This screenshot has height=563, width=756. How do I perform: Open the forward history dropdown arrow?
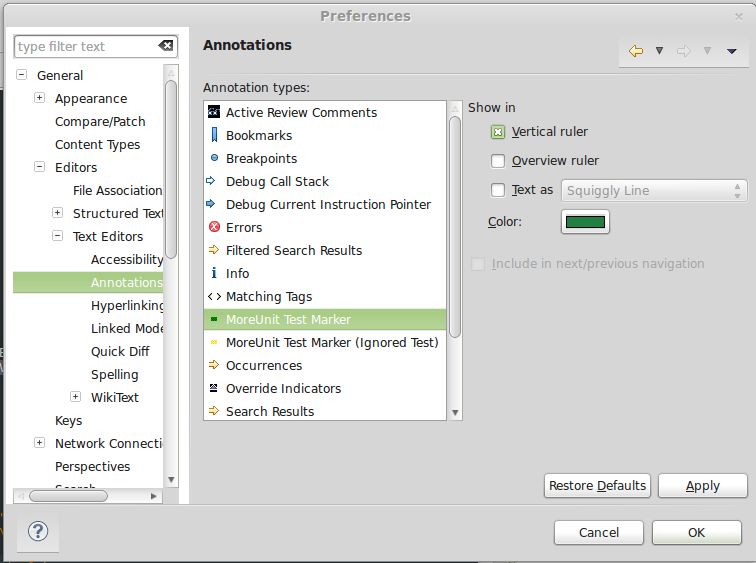tap(707, 51)
